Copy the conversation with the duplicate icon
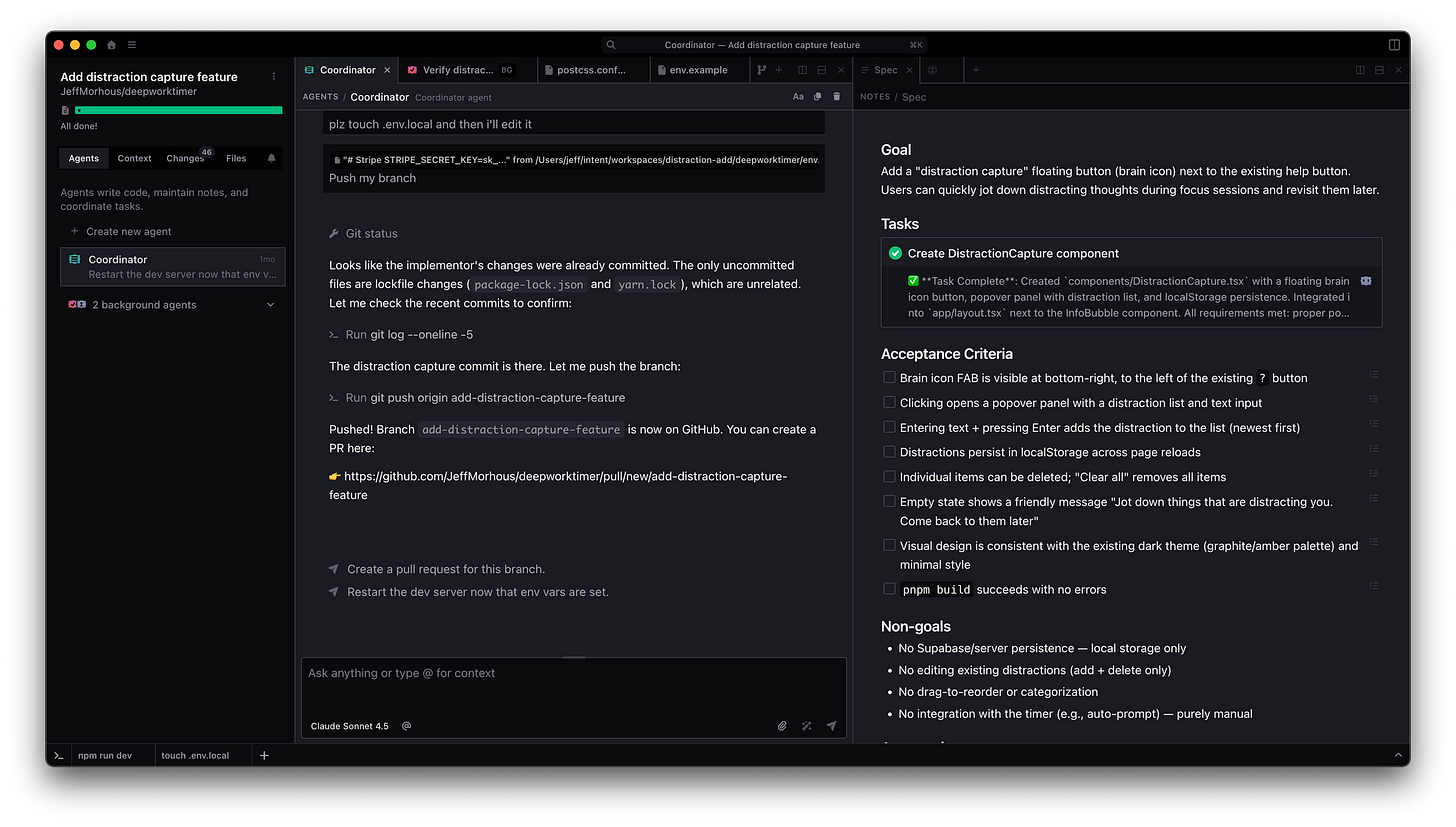1456x827 pixels. click(x=816, y=96)
